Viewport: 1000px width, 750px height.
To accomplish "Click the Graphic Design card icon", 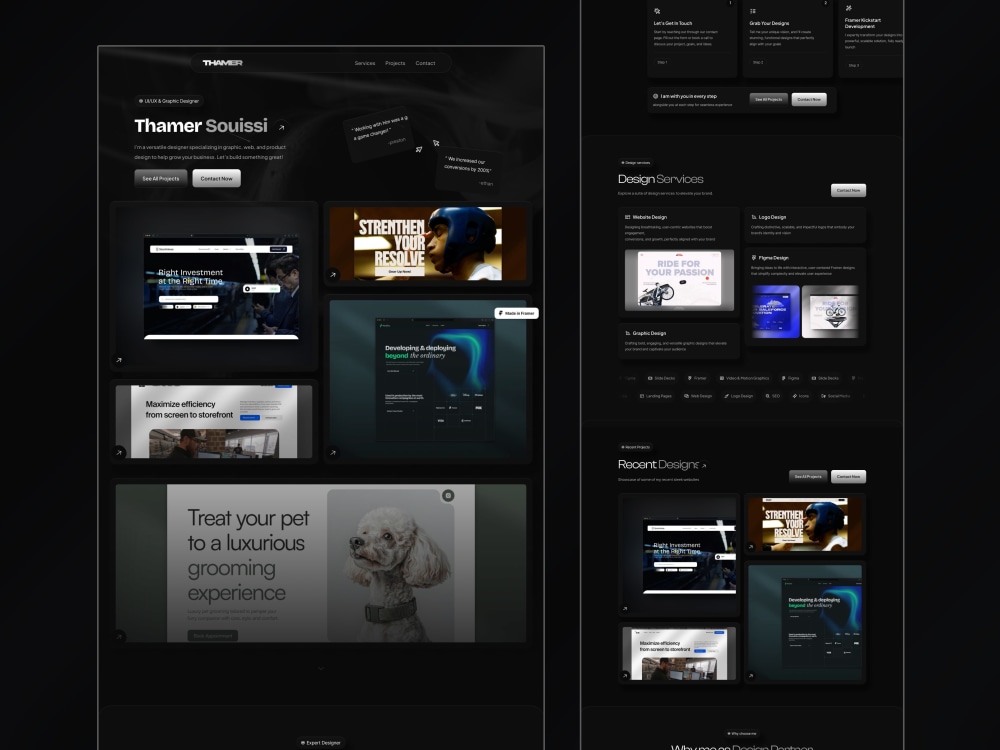I will click(628, 333).
